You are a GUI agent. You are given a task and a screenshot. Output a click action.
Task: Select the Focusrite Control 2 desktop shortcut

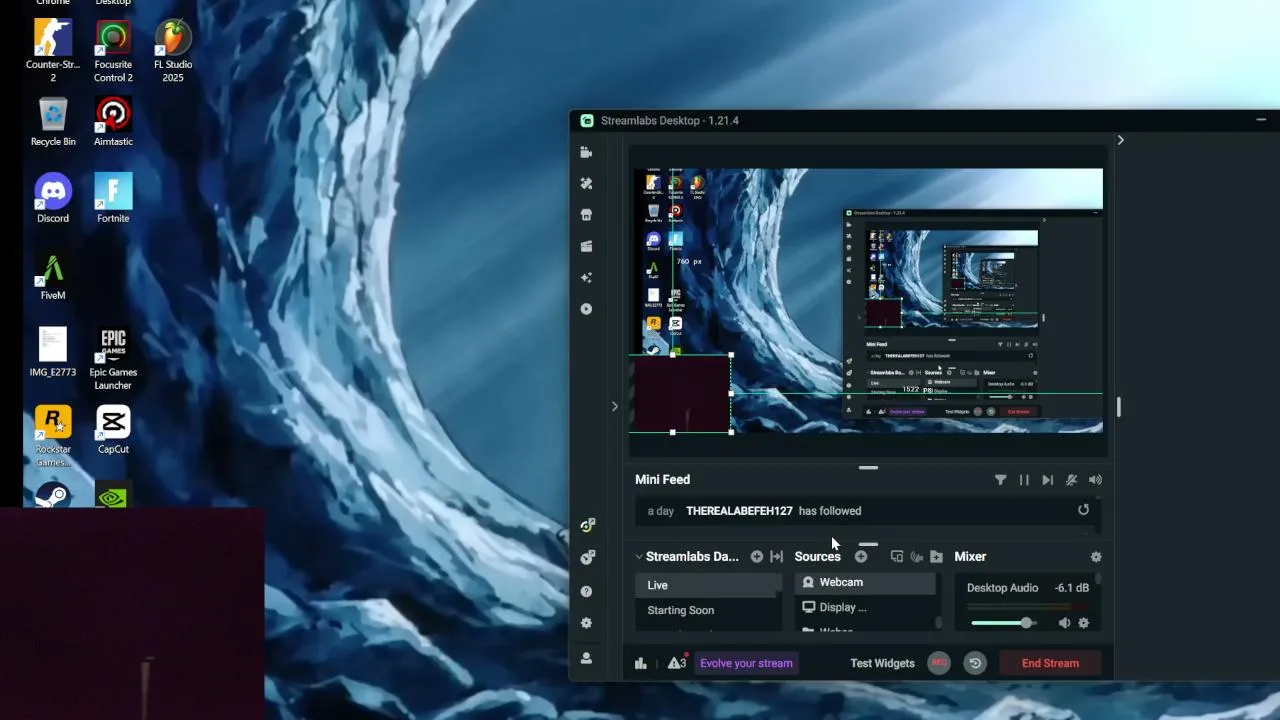[113, 49]
